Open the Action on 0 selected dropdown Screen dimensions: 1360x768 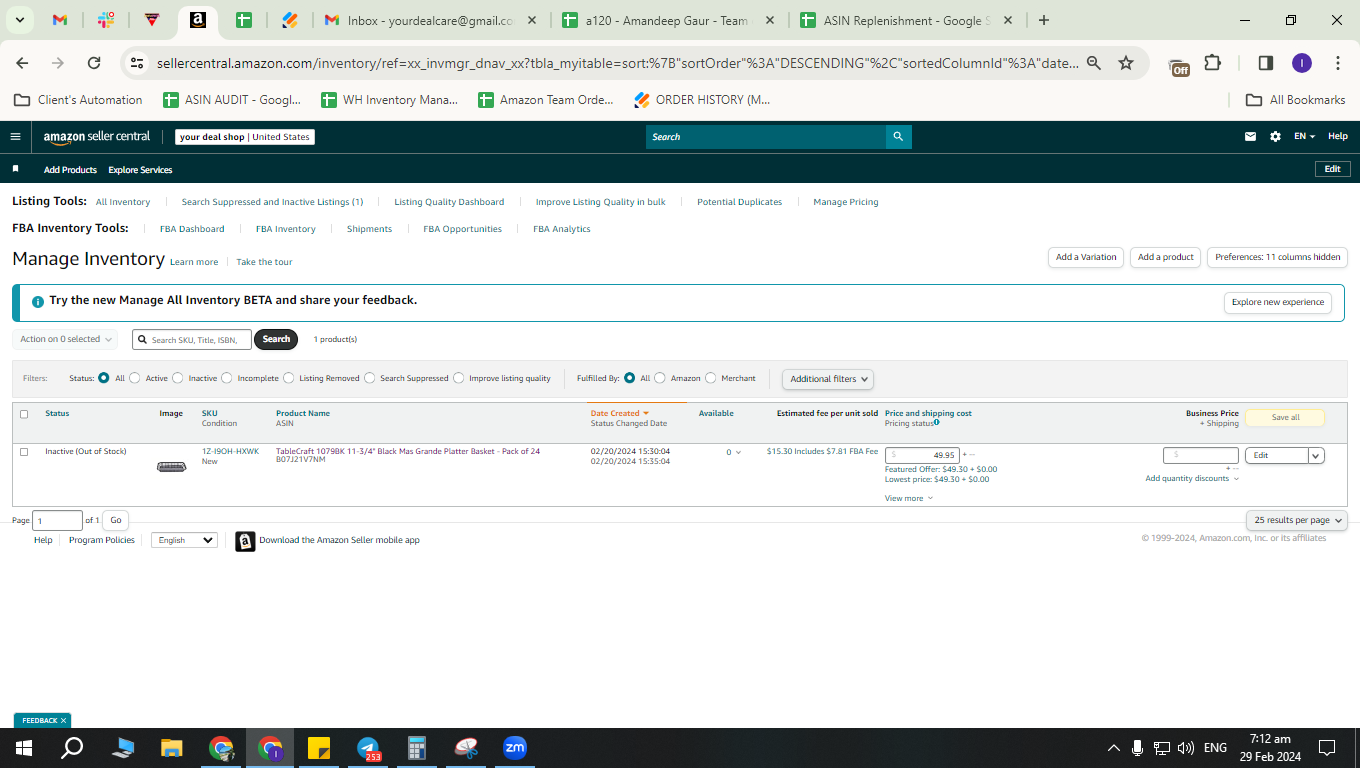tap(65, 339)
